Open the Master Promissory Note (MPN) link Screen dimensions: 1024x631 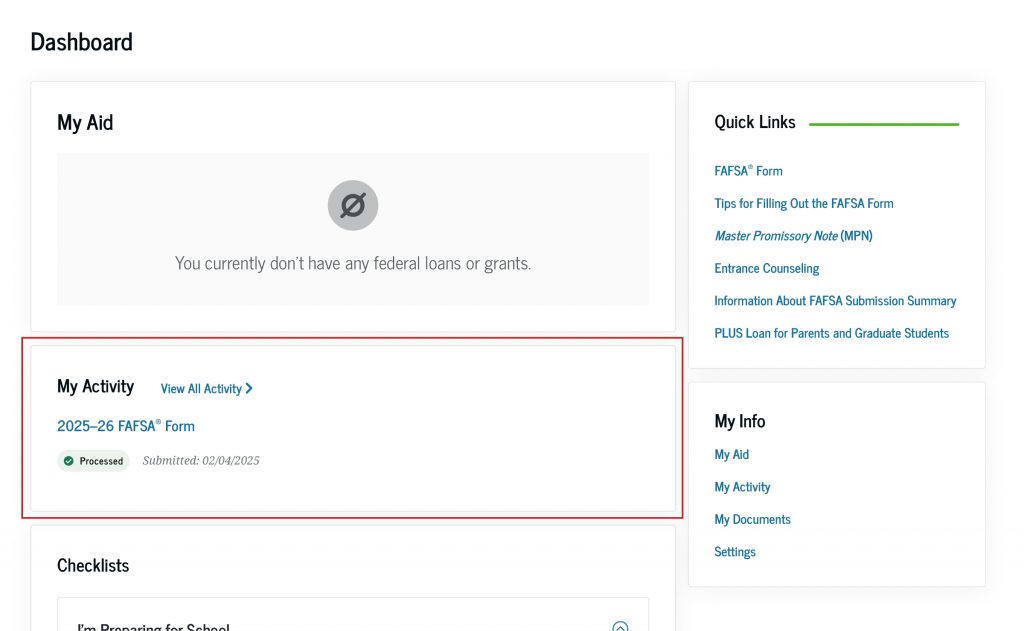coord(793,236)
